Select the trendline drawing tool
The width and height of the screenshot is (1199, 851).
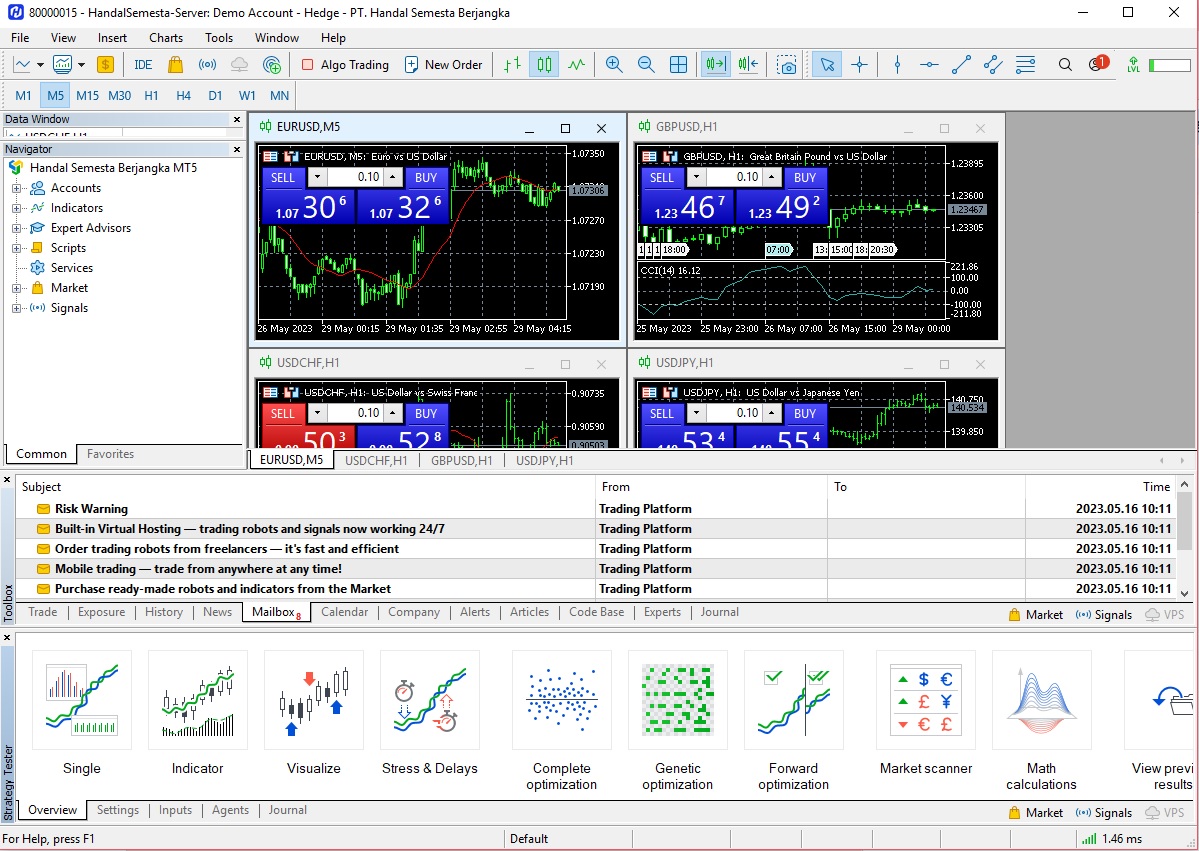(x=961, y=65)
